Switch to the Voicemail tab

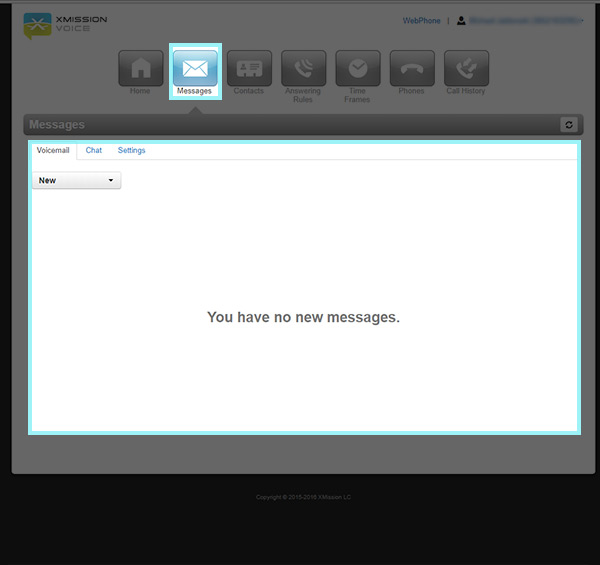[53, 150]
